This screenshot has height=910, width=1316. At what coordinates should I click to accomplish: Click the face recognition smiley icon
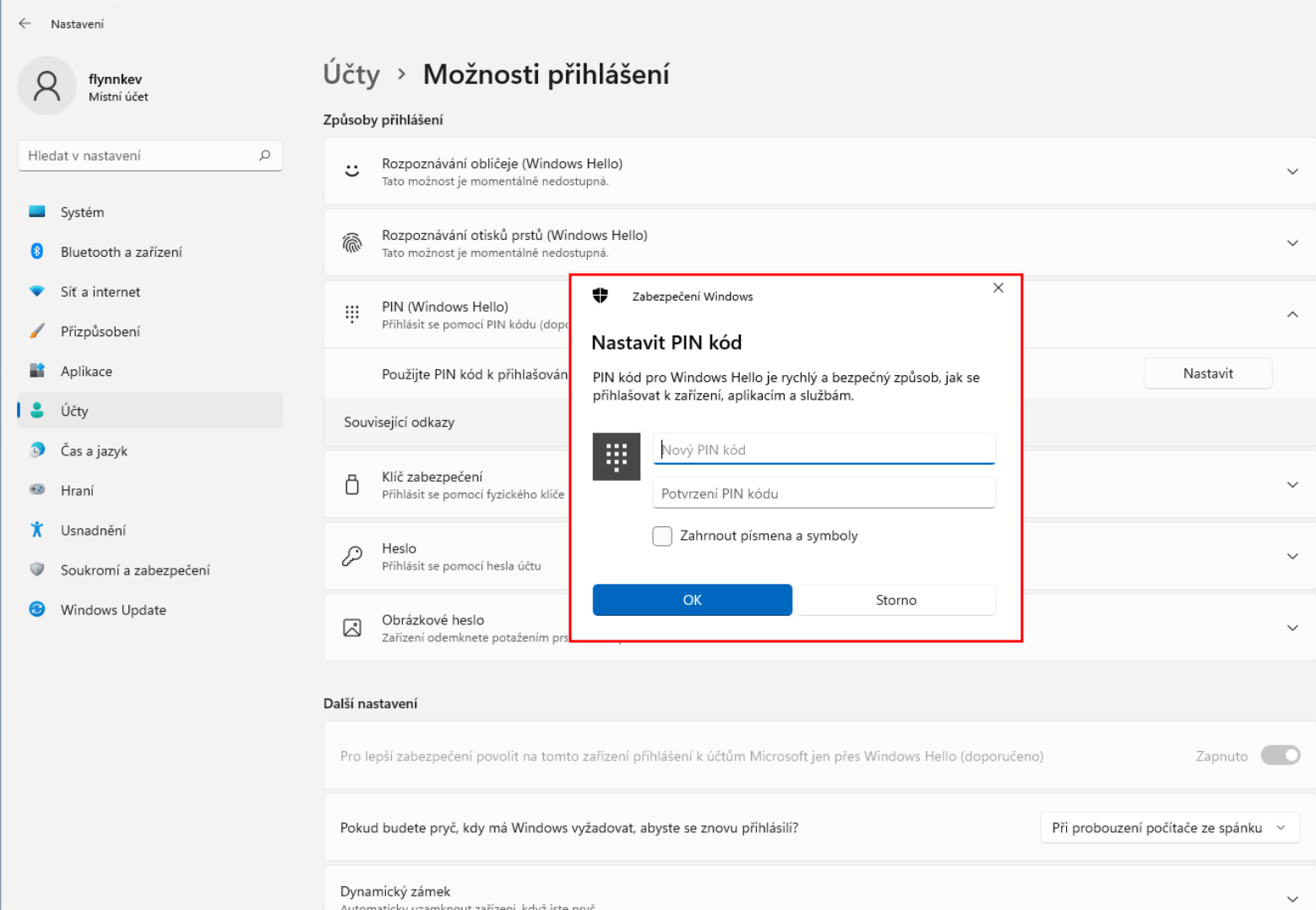click(x=352, y=172)
